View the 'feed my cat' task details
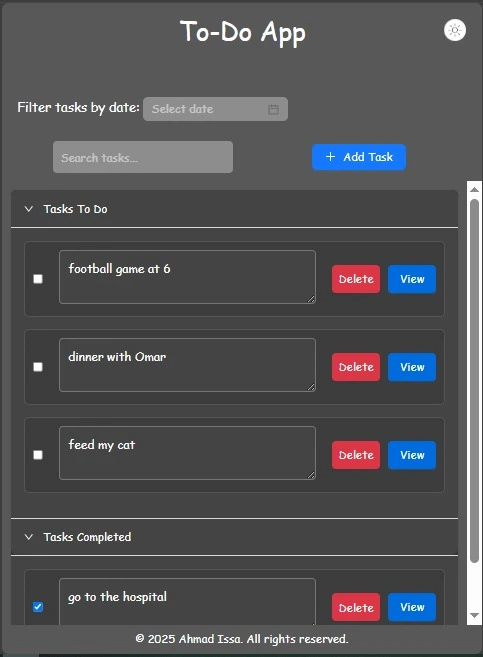483x657 pixels. (412, 455)
